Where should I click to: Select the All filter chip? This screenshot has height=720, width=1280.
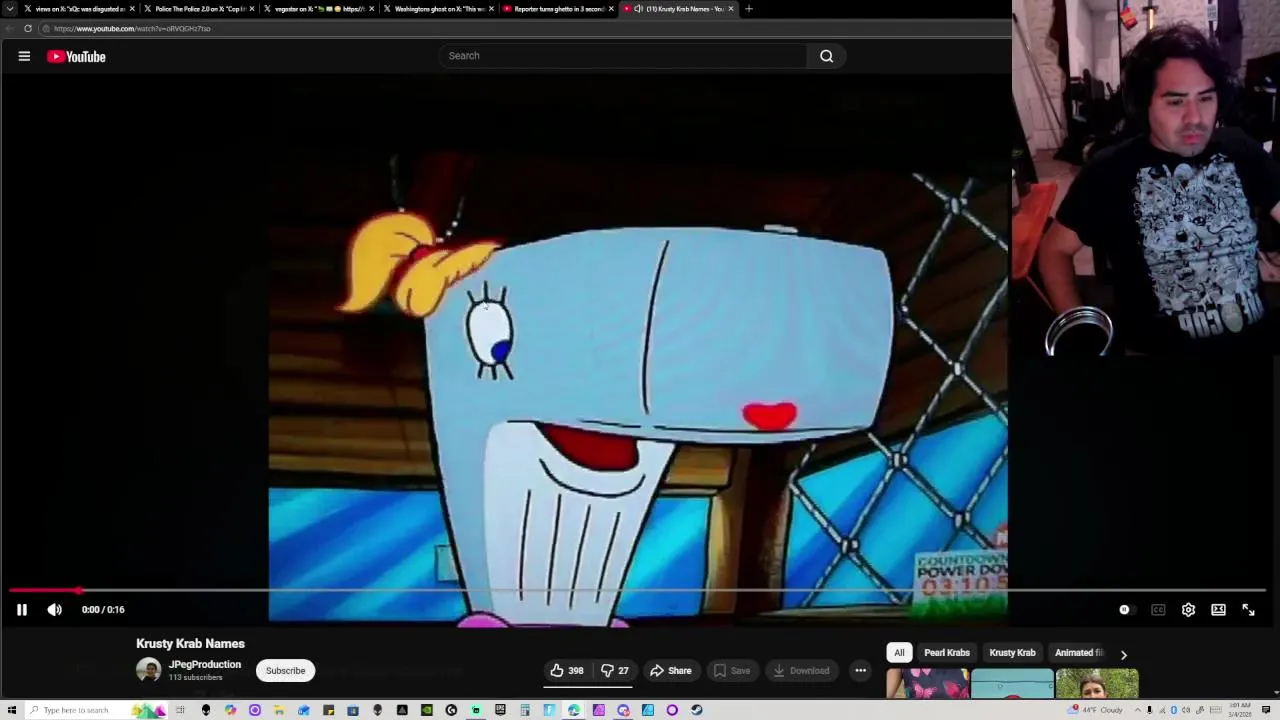click(899, 653)
